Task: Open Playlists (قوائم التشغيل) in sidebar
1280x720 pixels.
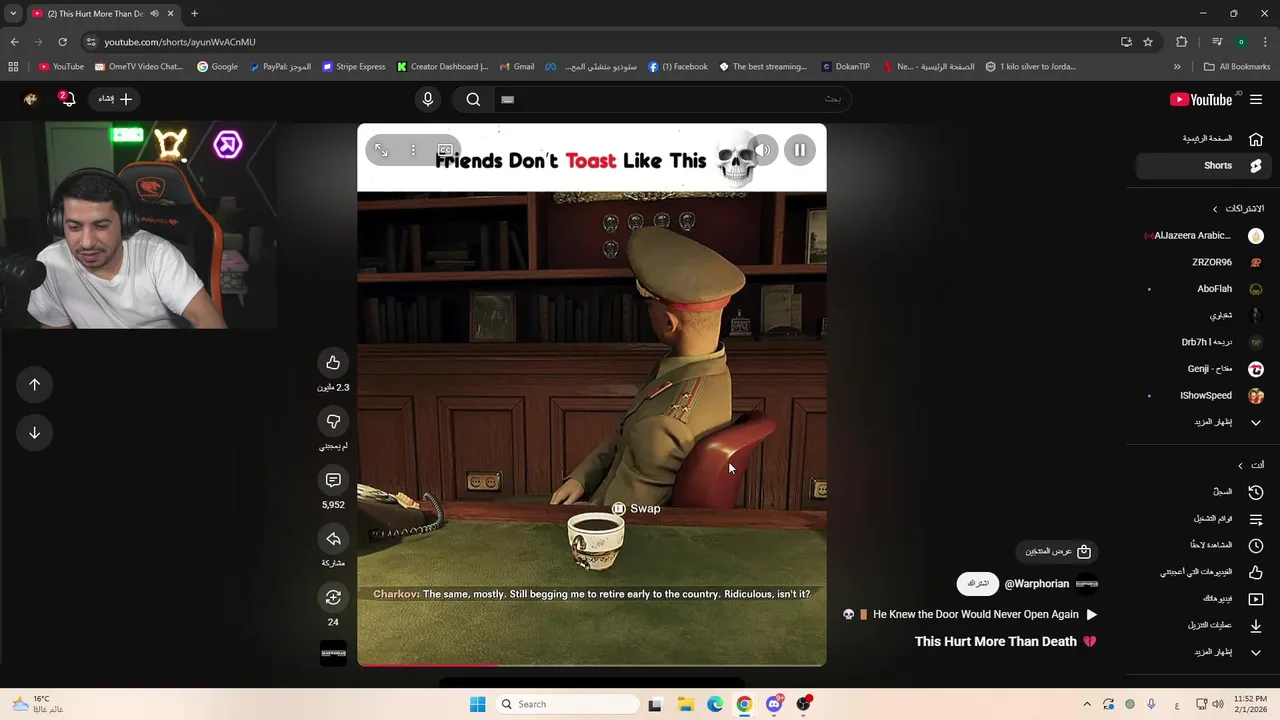Action: 1203,519
